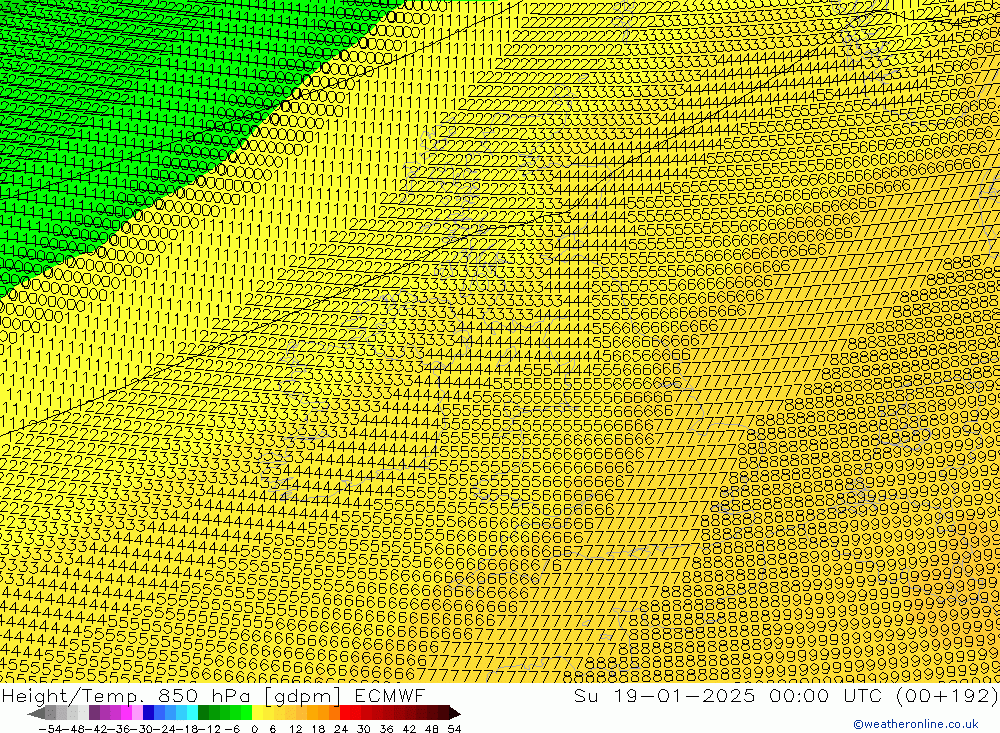
Task: Click the 'ECMWF' model label
Action: click(x=390, y=695)
